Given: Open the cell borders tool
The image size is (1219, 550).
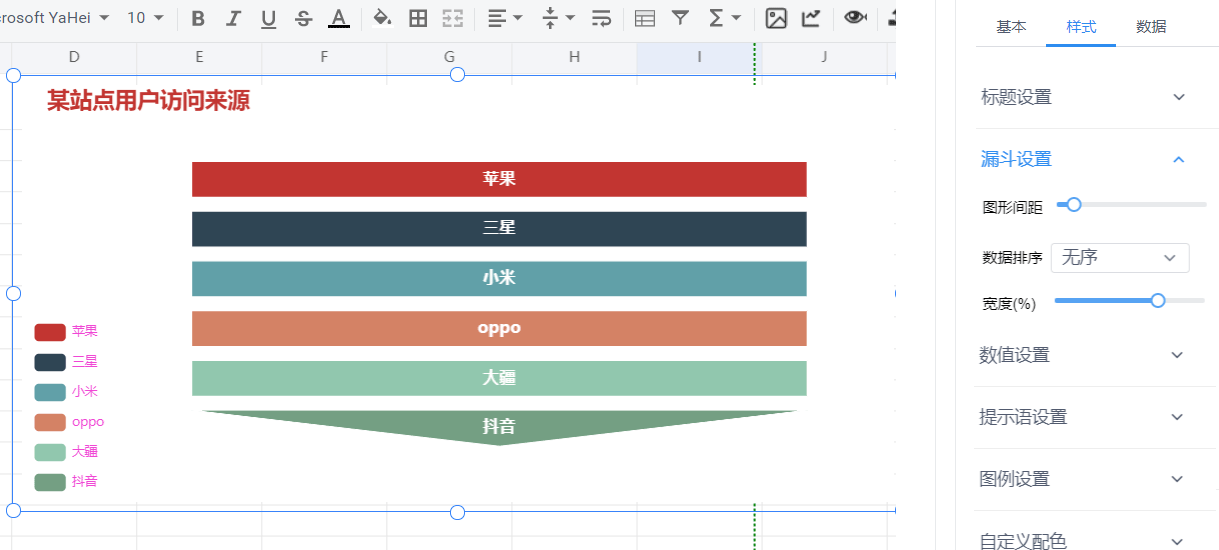Looking at the screenshot, I should [x=418, y=18].
